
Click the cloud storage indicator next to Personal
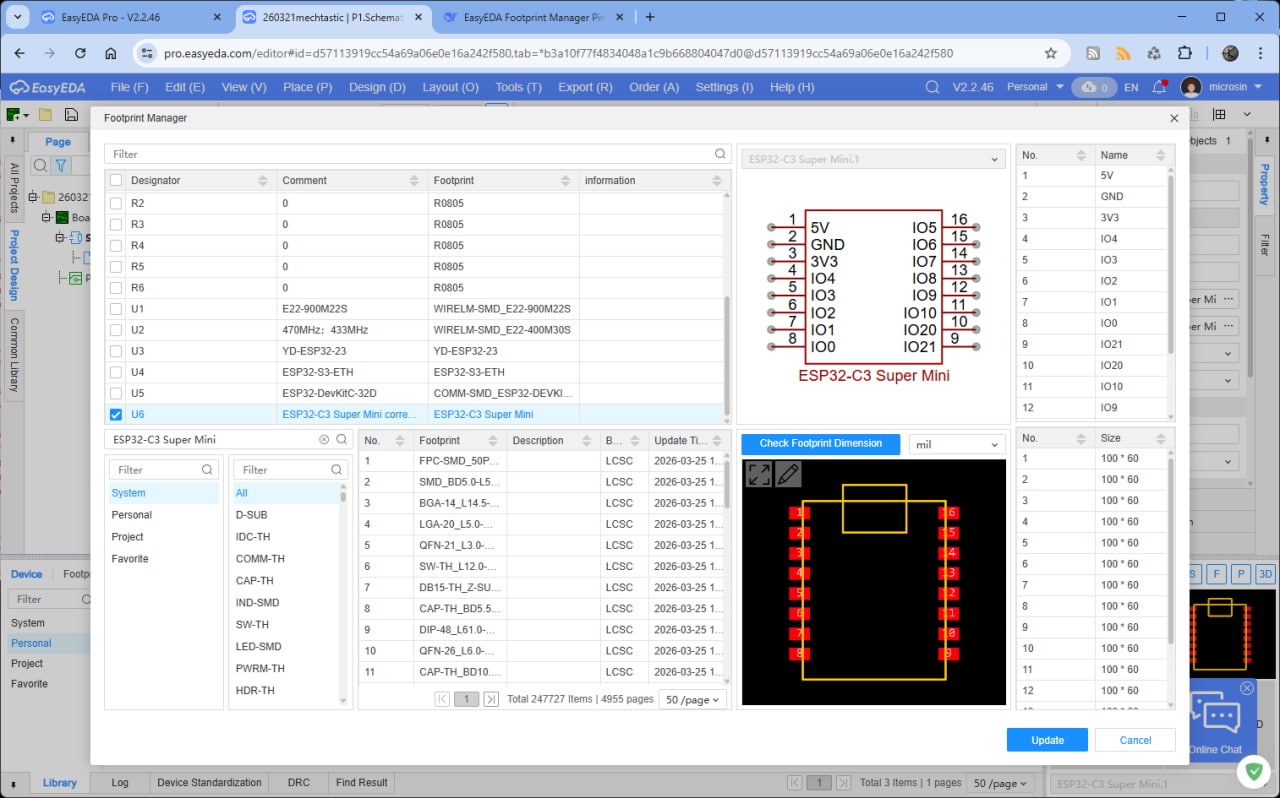click(x=1094, y=87)
